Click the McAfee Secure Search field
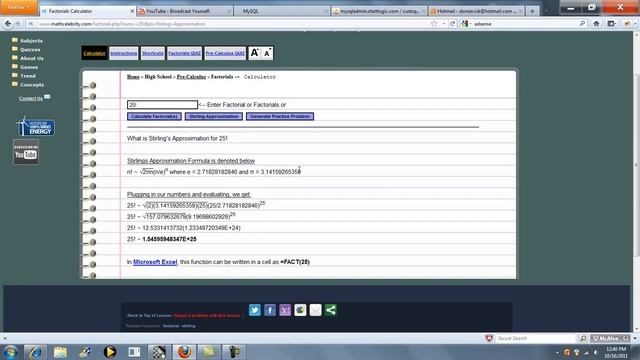 [x=535, y=338]
